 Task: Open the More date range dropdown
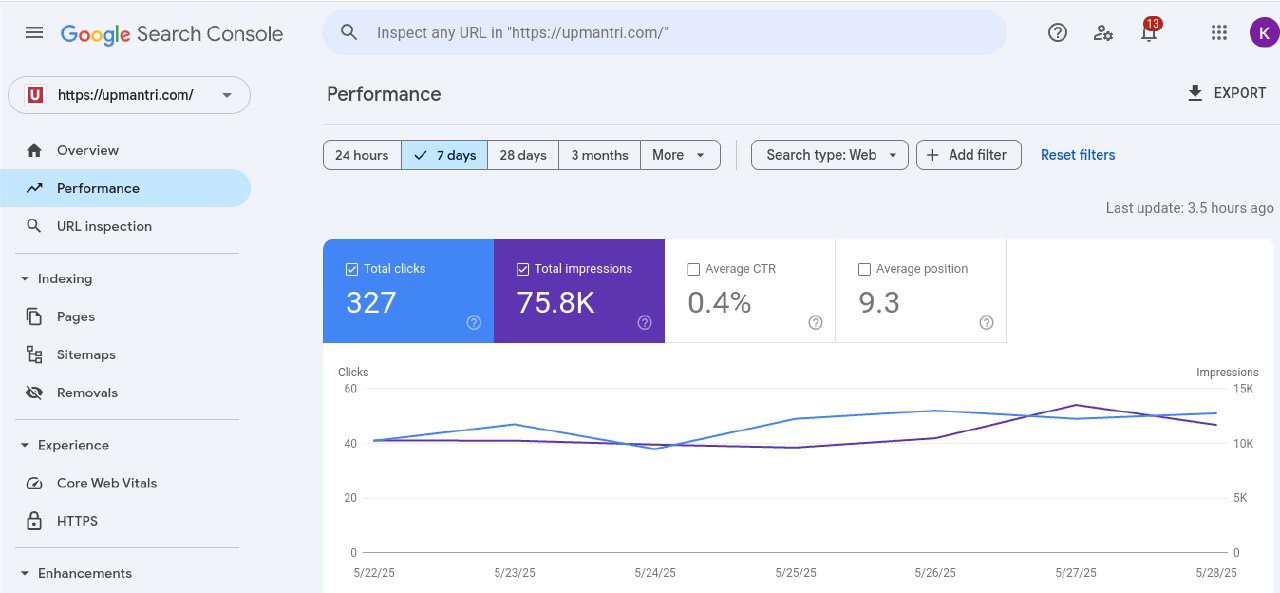click(x=680, y=155)
